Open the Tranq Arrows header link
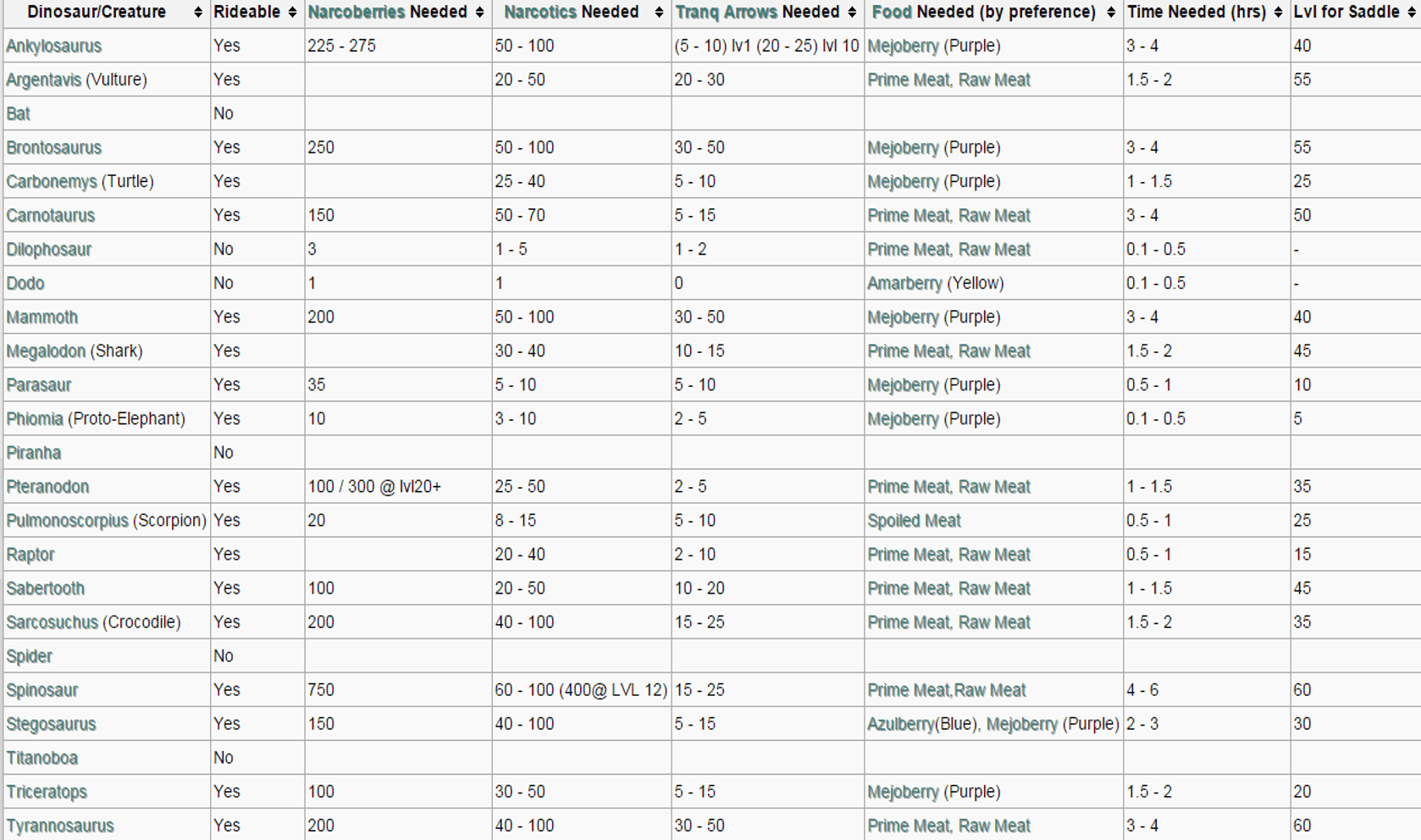The height and width of the screenshot is (840, 1421). click(726, 13)
